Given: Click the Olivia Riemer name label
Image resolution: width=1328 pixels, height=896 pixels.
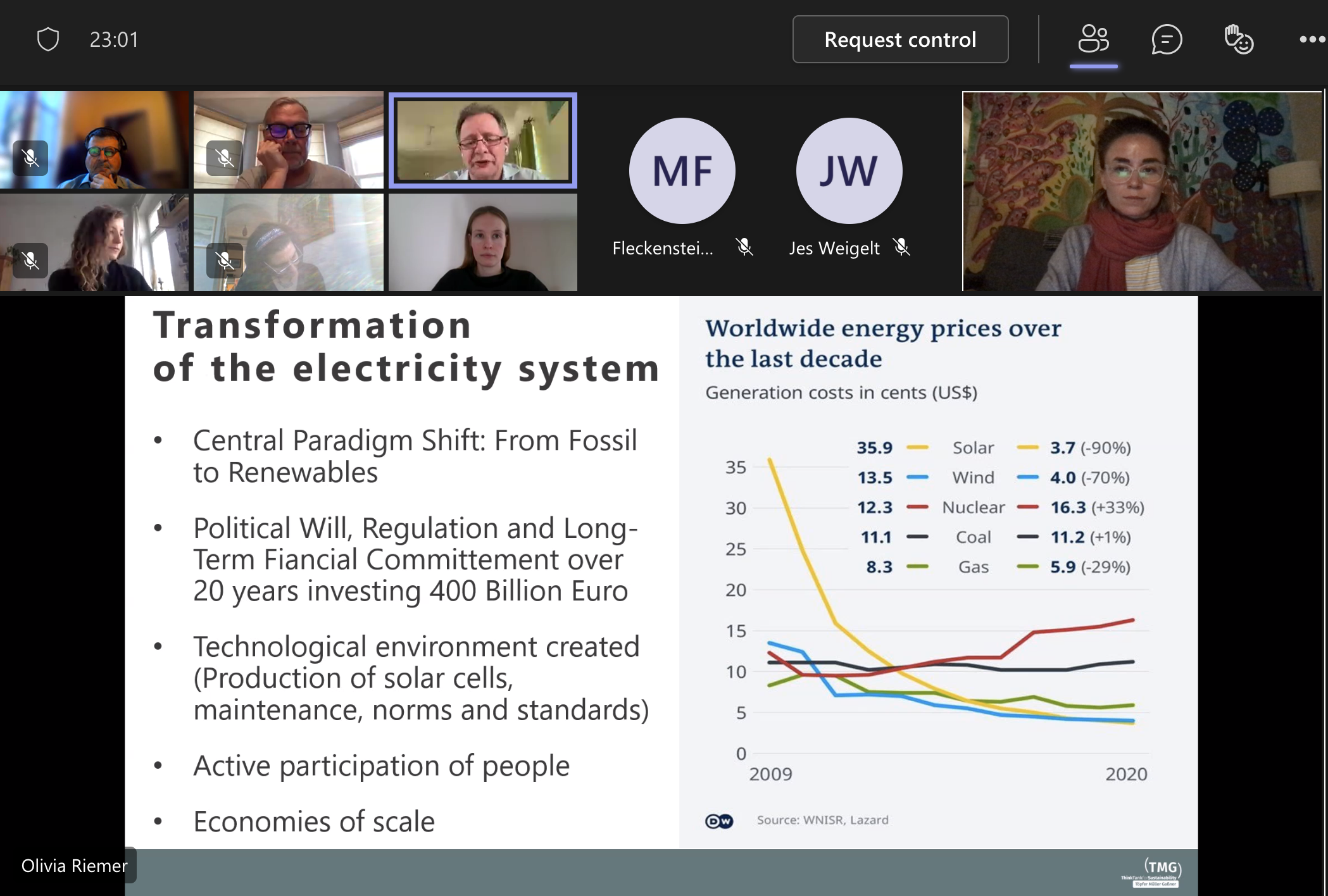Looking at the screenshot, I should coord(74,865).
